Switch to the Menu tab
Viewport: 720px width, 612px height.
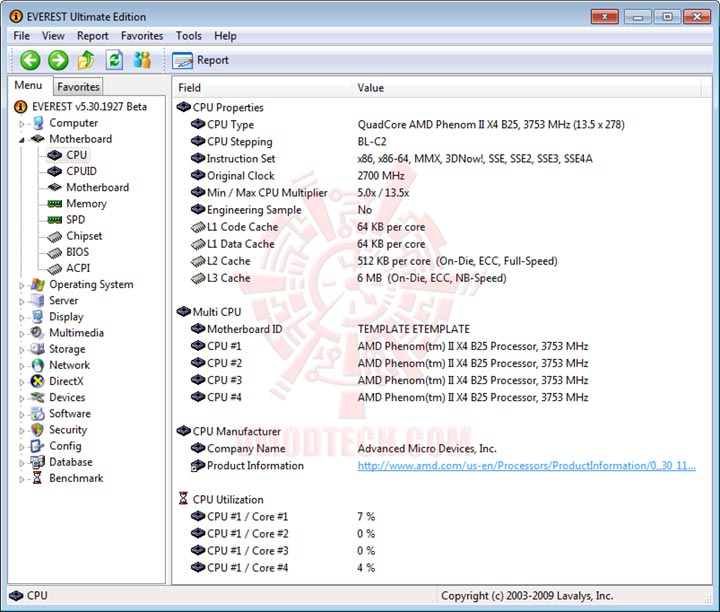click(28, 85)
